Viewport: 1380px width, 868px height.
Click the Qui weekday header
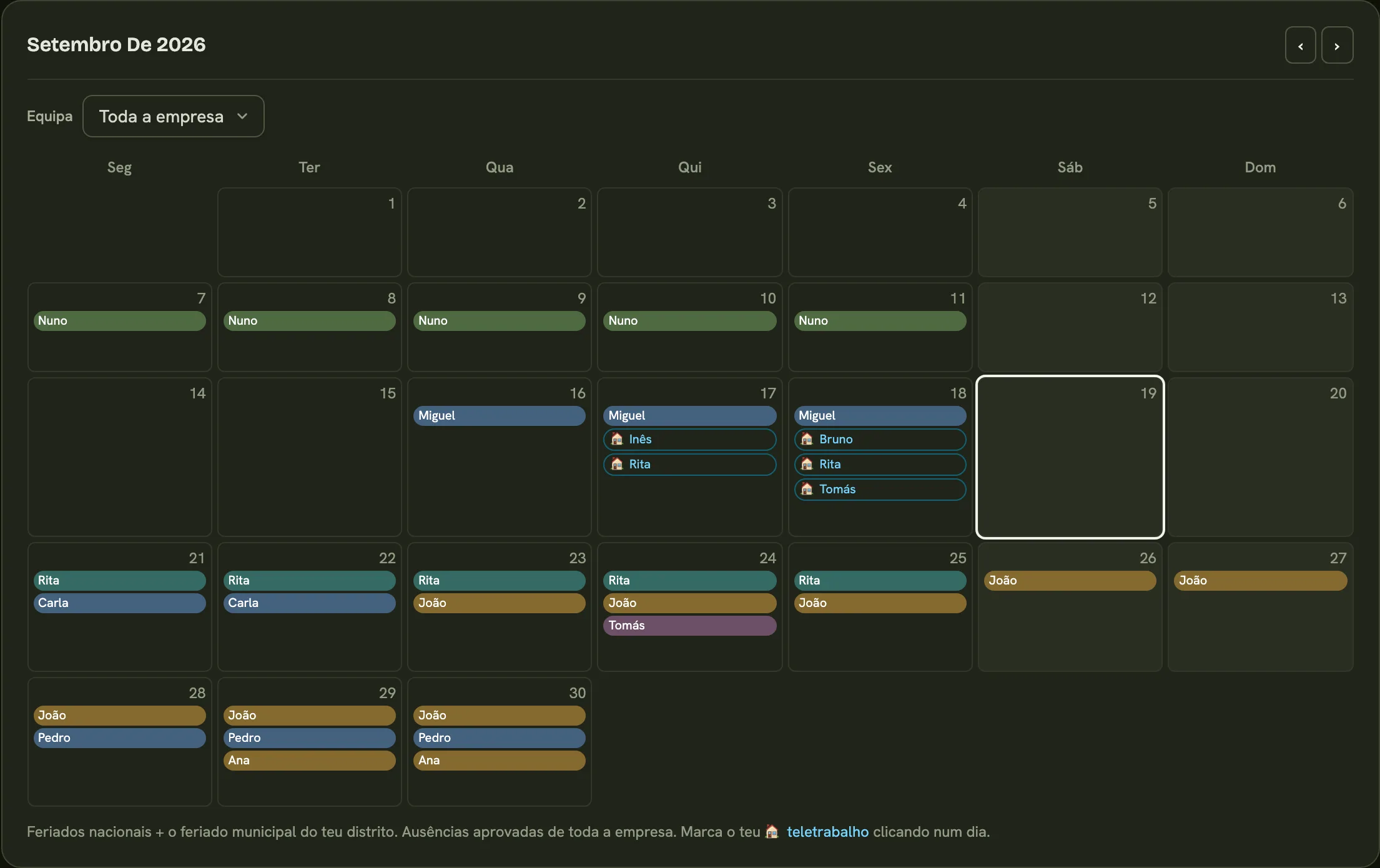pos(689,167)
